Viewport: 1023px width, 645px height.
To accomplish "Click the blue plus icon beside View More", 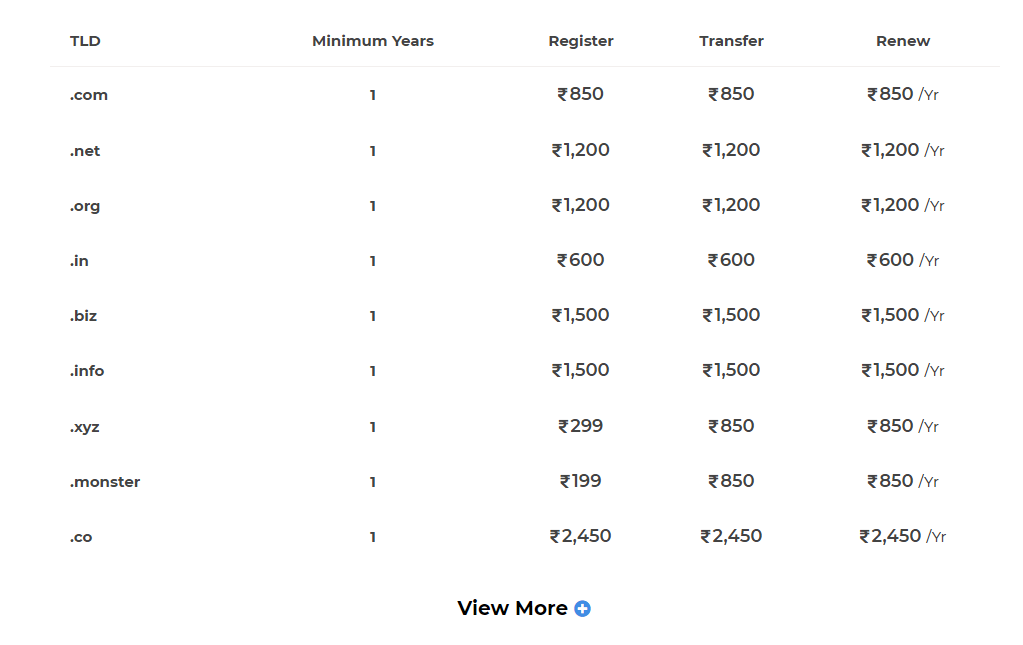I will pos(582,608).
